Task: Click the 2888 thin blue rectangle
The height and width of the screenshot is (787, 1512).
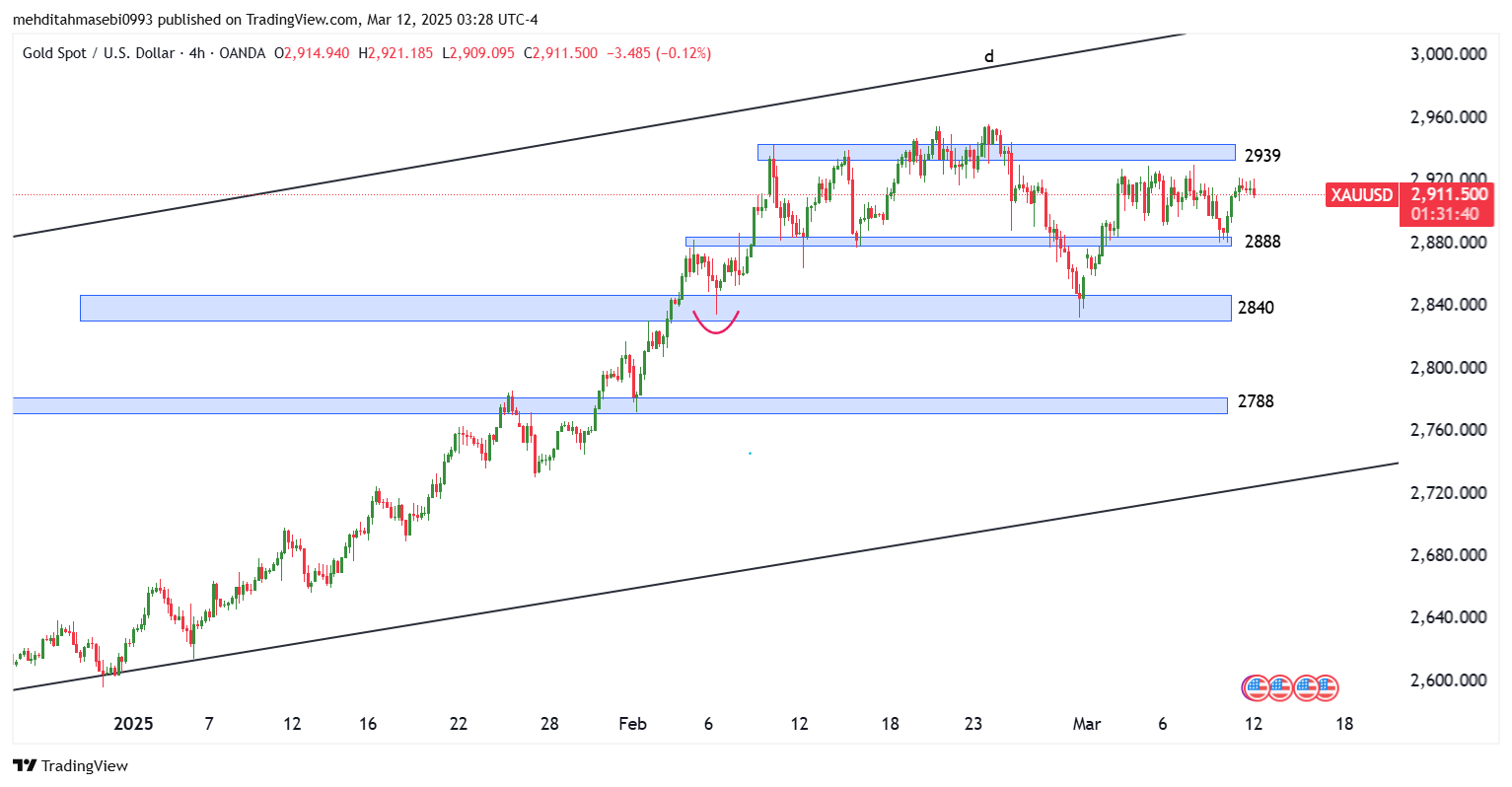Action: coord(959,241)
